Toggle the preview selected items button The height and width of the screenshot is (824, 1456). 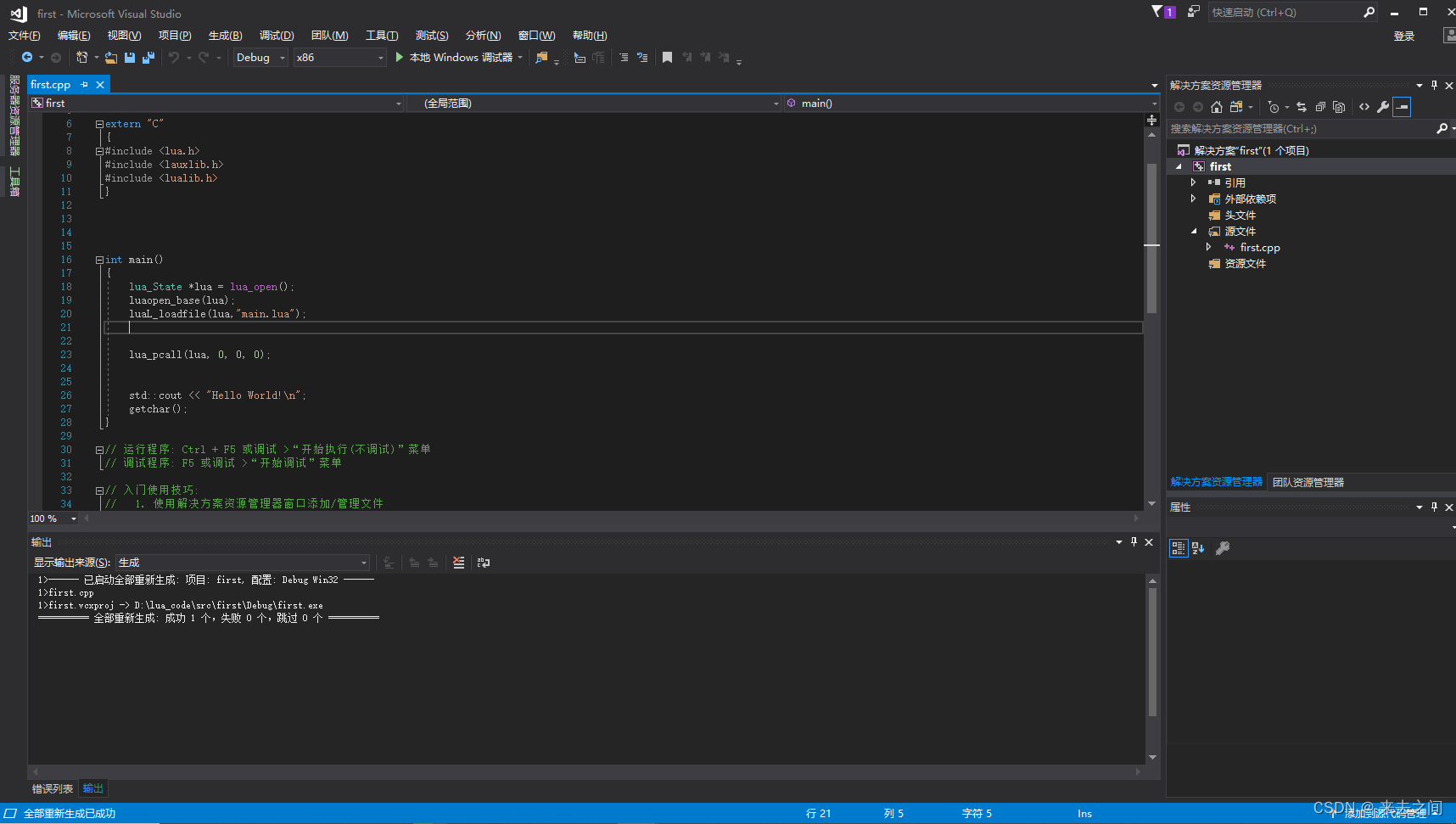click(1402, 107)
